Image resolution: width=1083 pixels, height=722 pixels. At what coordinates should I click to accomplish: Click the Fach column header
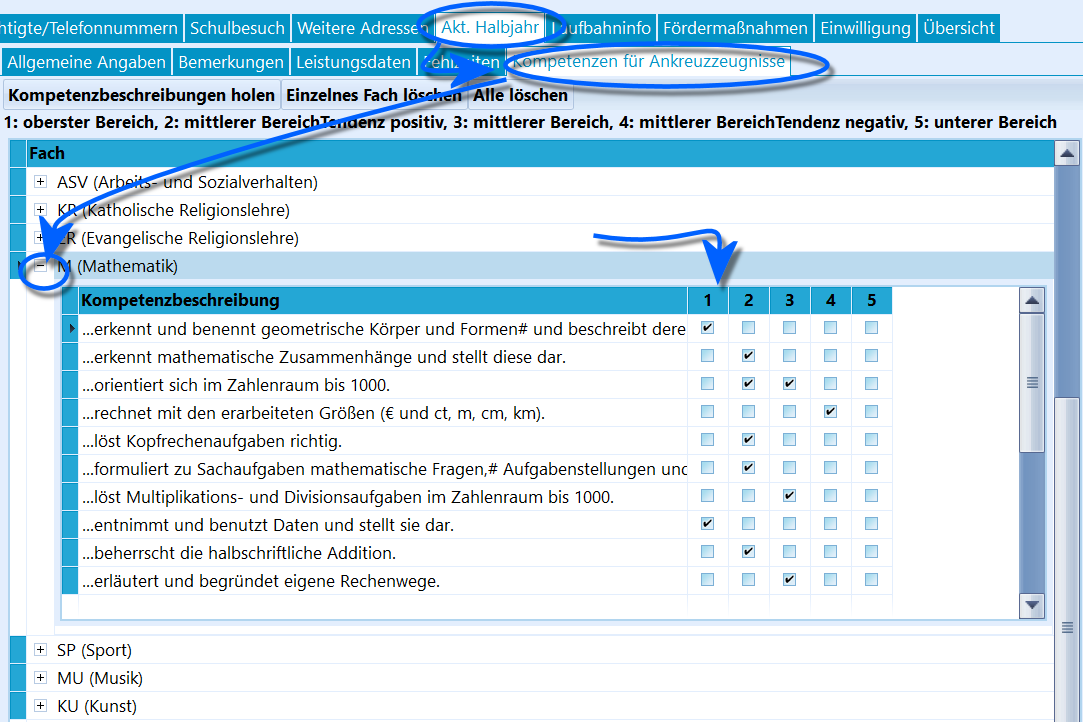540,153
